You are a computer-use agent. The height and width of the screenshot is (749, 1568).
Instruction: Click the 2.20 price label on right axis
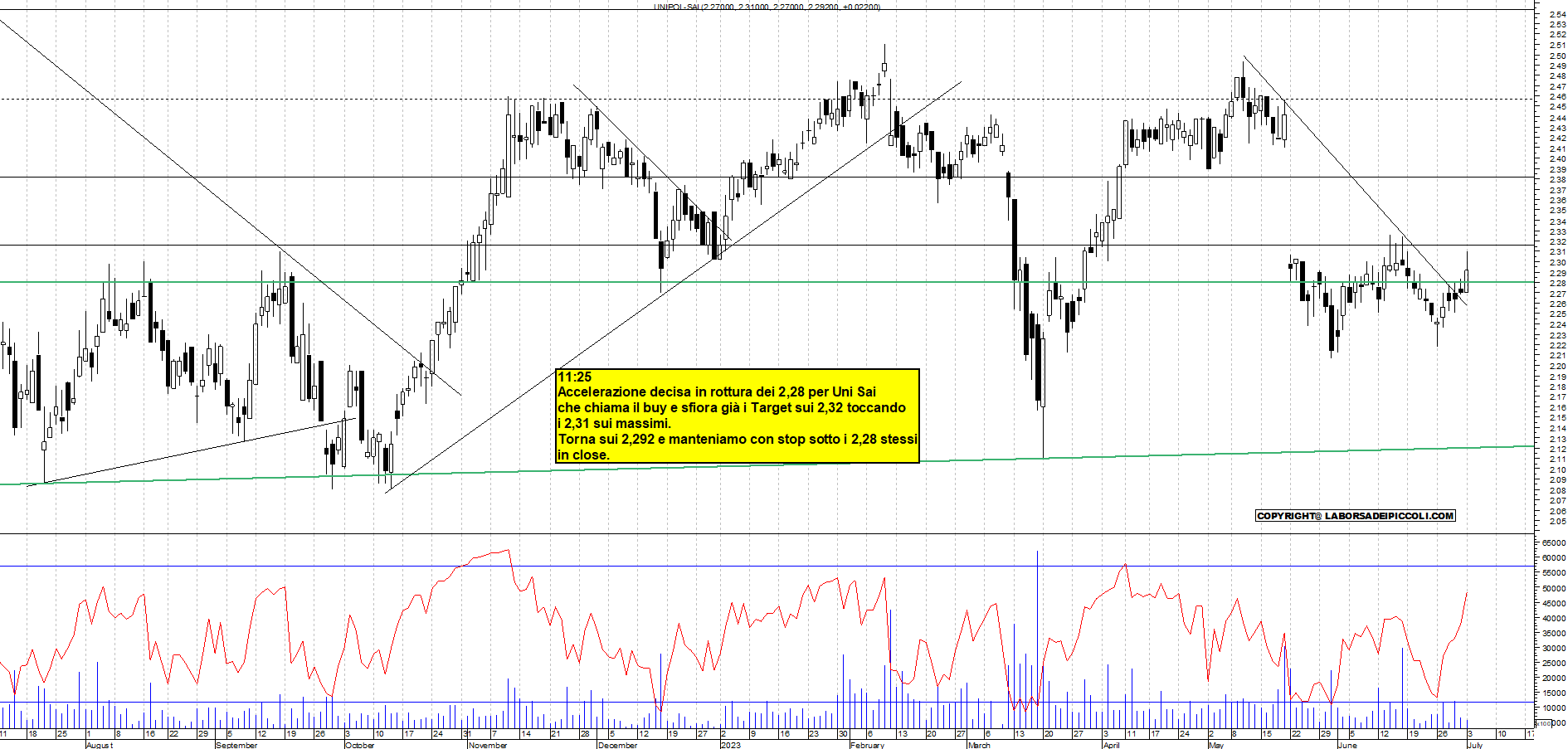point(1557,366)
